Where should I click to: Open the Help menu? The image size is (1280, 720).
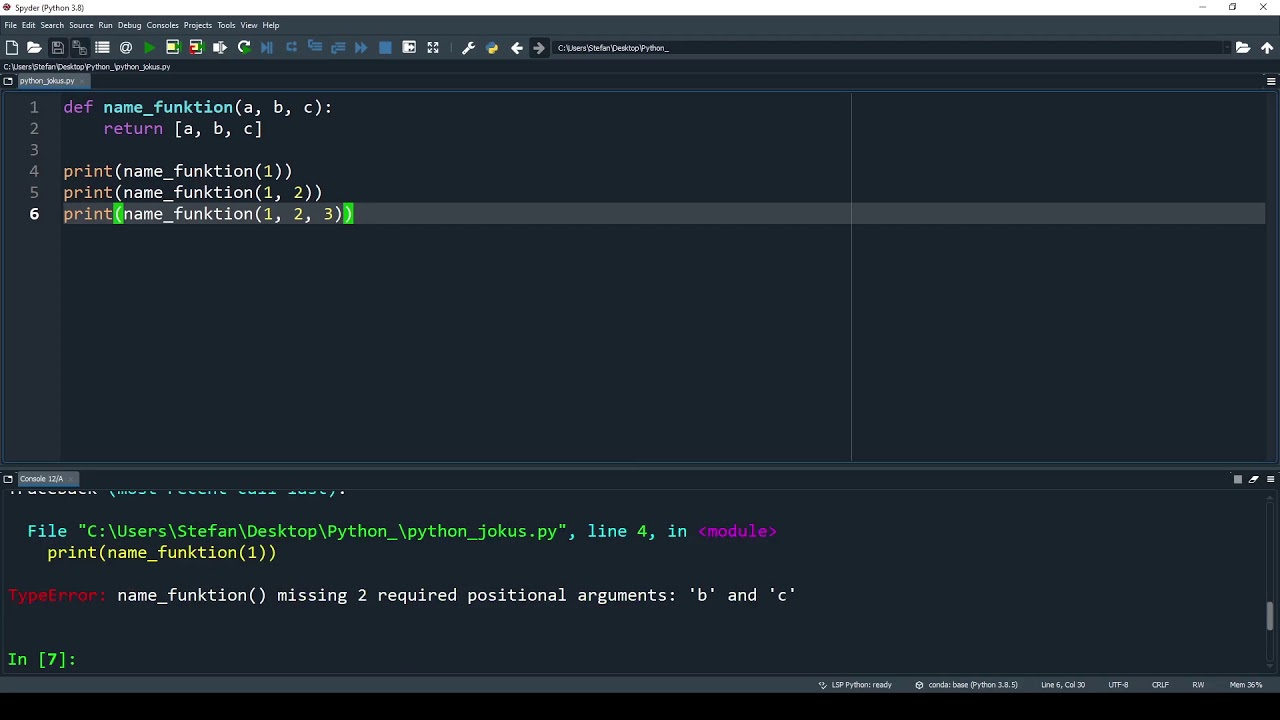click(271, 25)
